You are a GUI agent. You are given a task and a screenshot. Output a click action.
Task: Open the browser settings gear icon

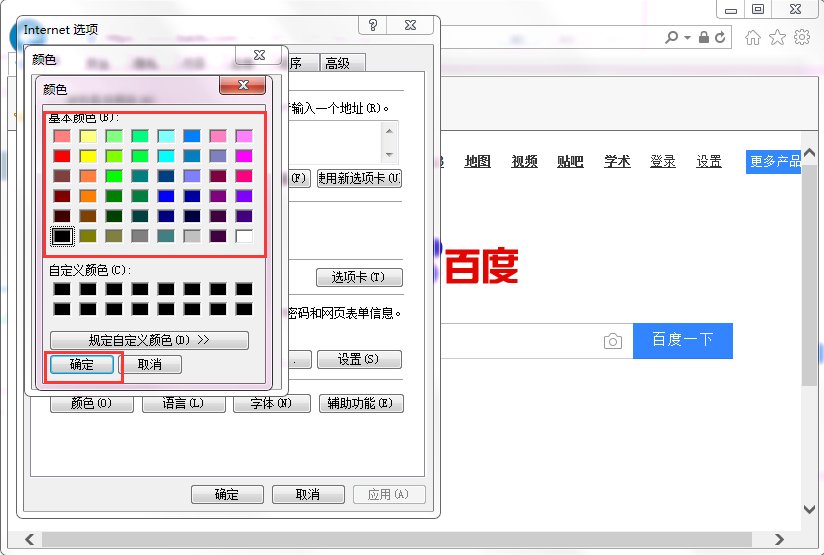(x=802, y=37)
